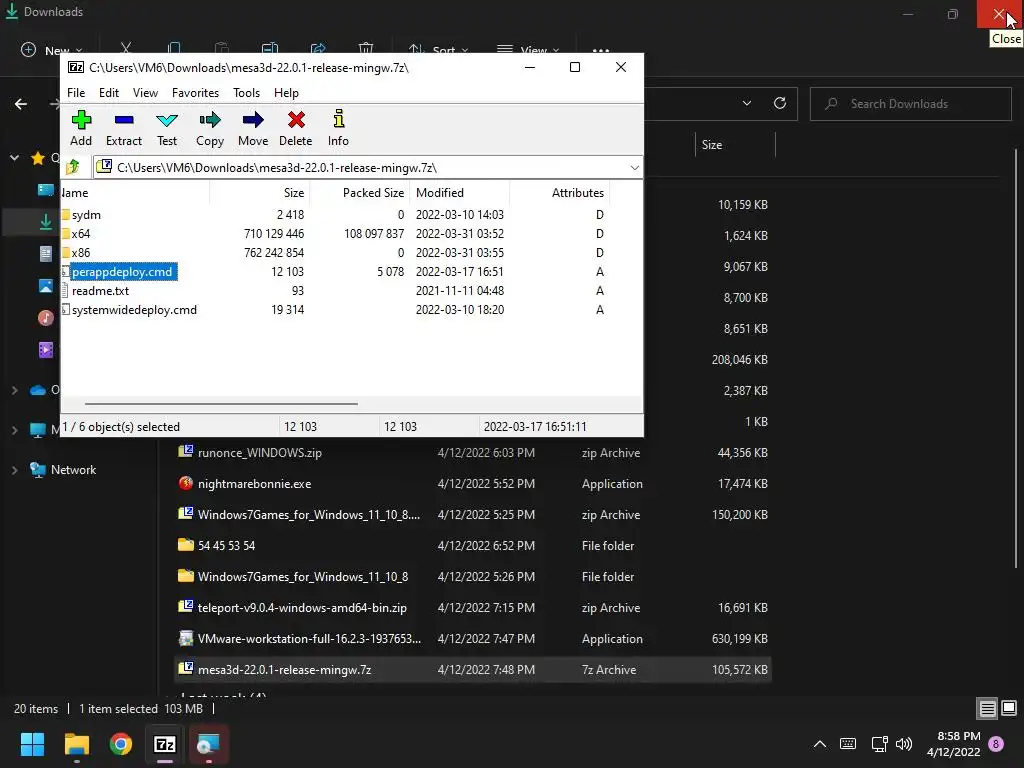This screenshot has height=768, width=1024.
Task: Sort Explorer files by Size column
Action: point(735,145)
